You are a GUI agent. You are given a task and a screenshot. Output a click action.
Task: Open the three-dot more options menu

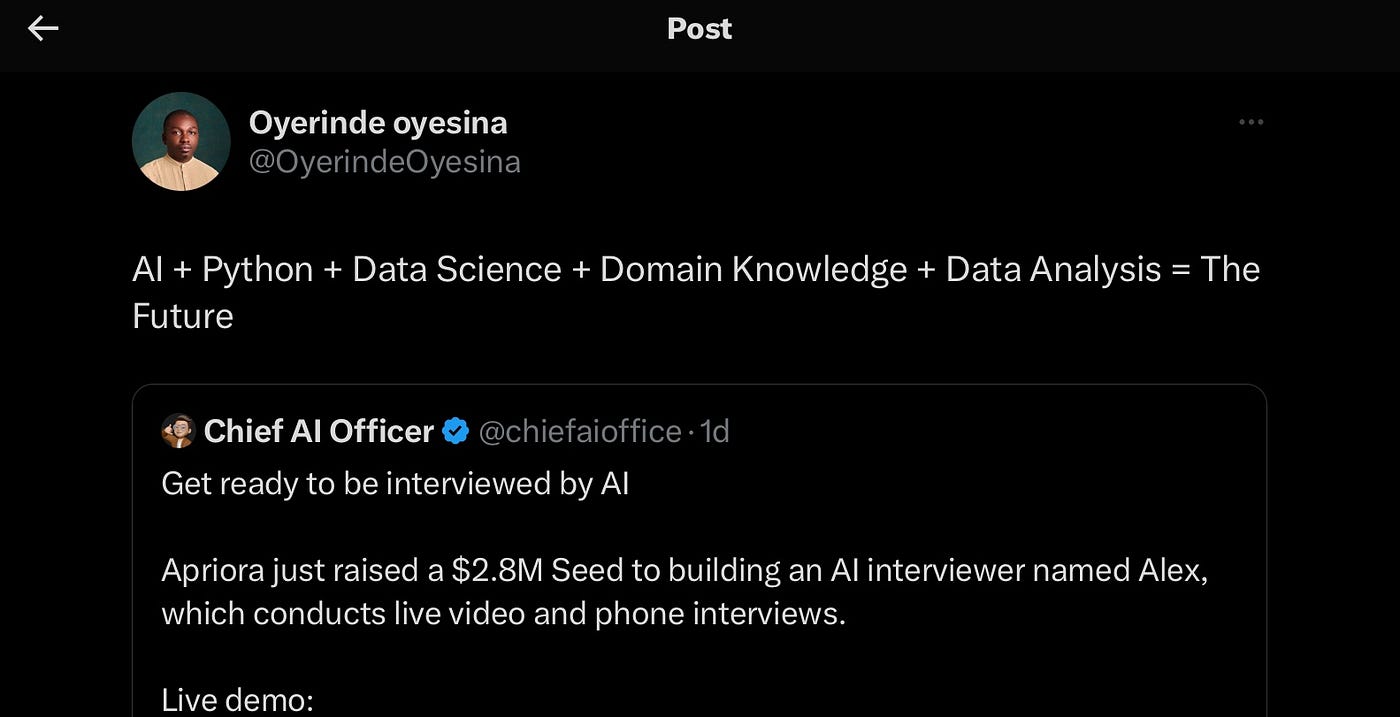point(1251,122)
